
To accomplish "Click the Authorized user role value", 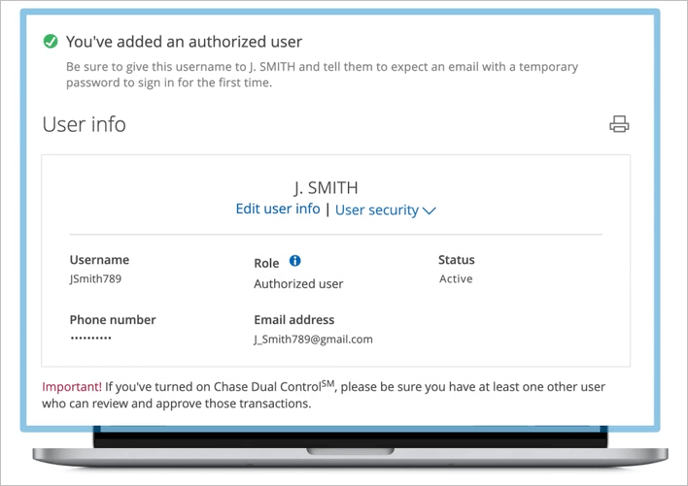I will tap(298, 284).
